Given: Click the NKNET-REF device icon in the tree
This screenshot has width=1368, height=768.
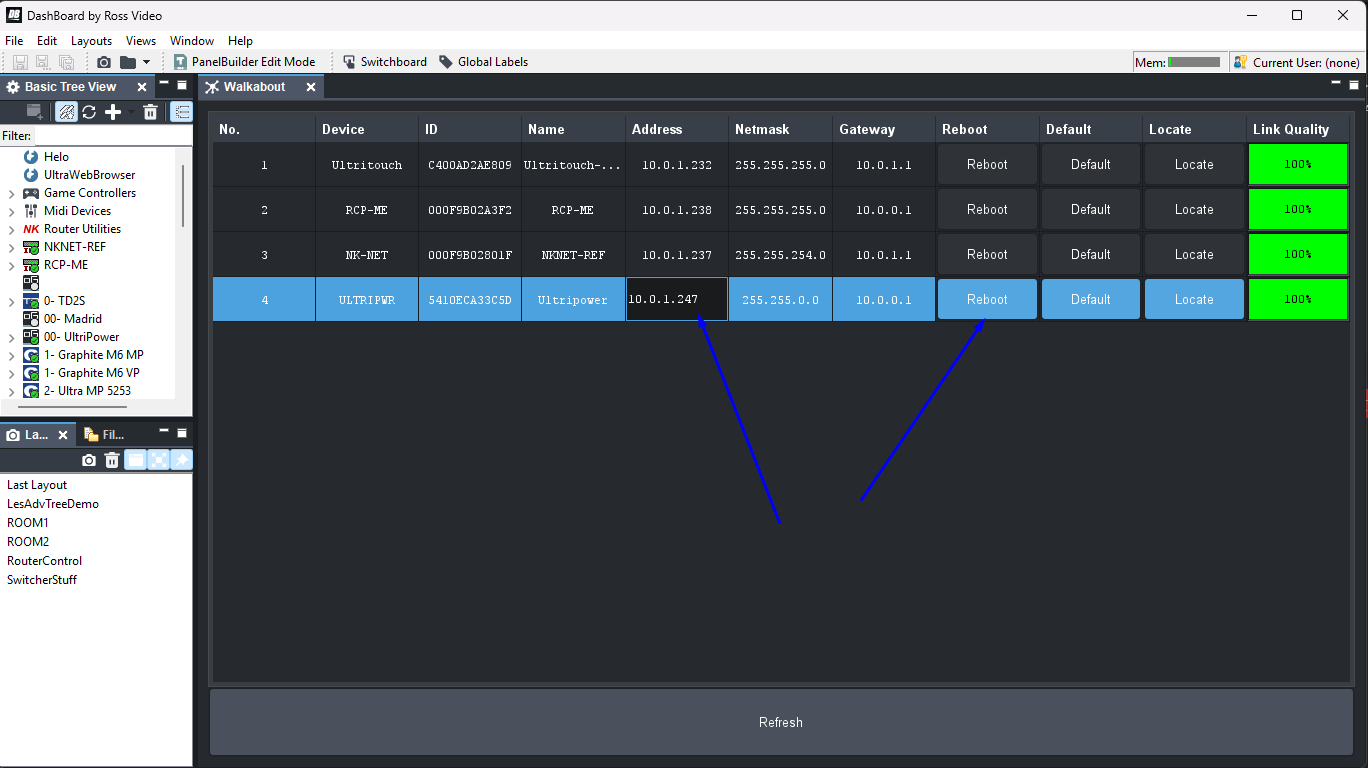Looking at the screenshot, I should 31,247.
